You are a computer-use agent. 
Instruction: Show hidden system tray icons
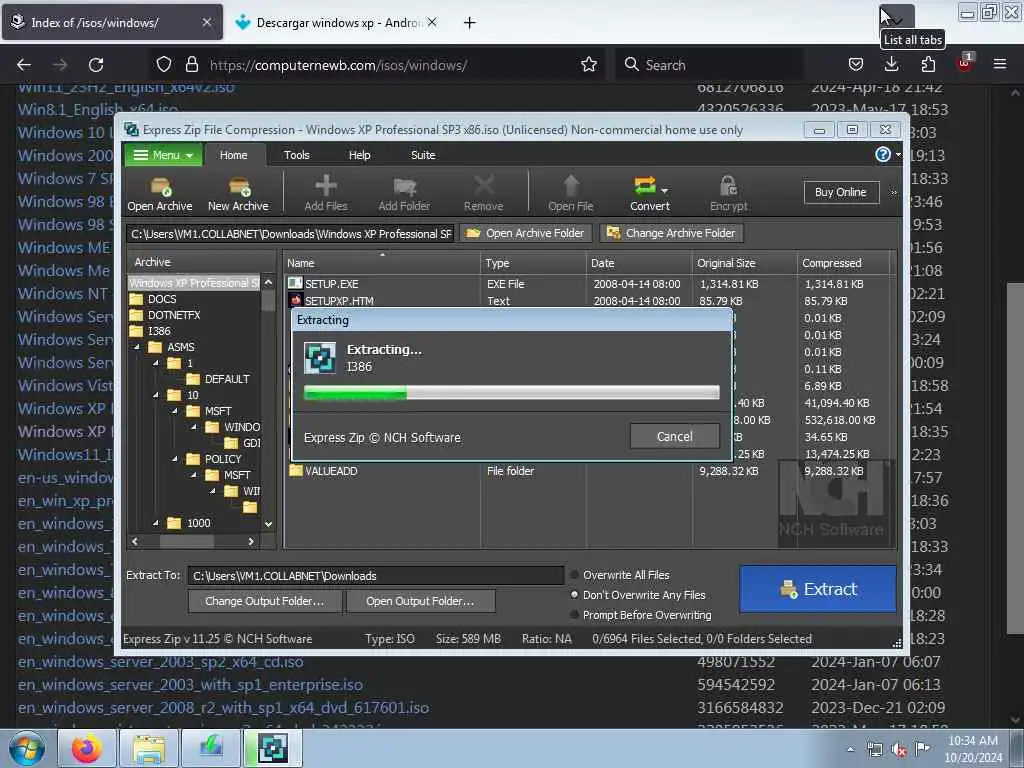coord(850,749)
